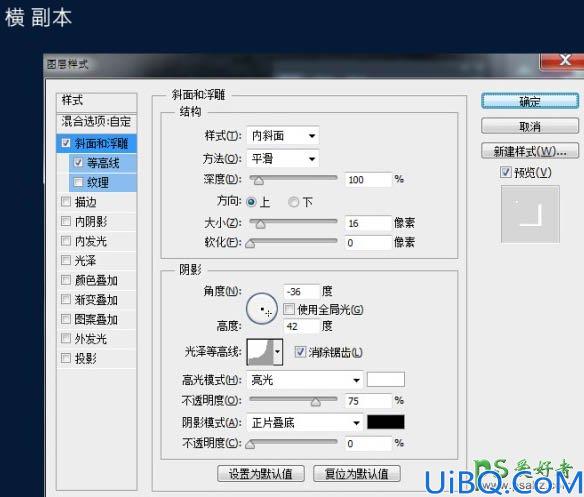Select direction 下 radio button
Screen dimensions: 584x497
(293, 202)
